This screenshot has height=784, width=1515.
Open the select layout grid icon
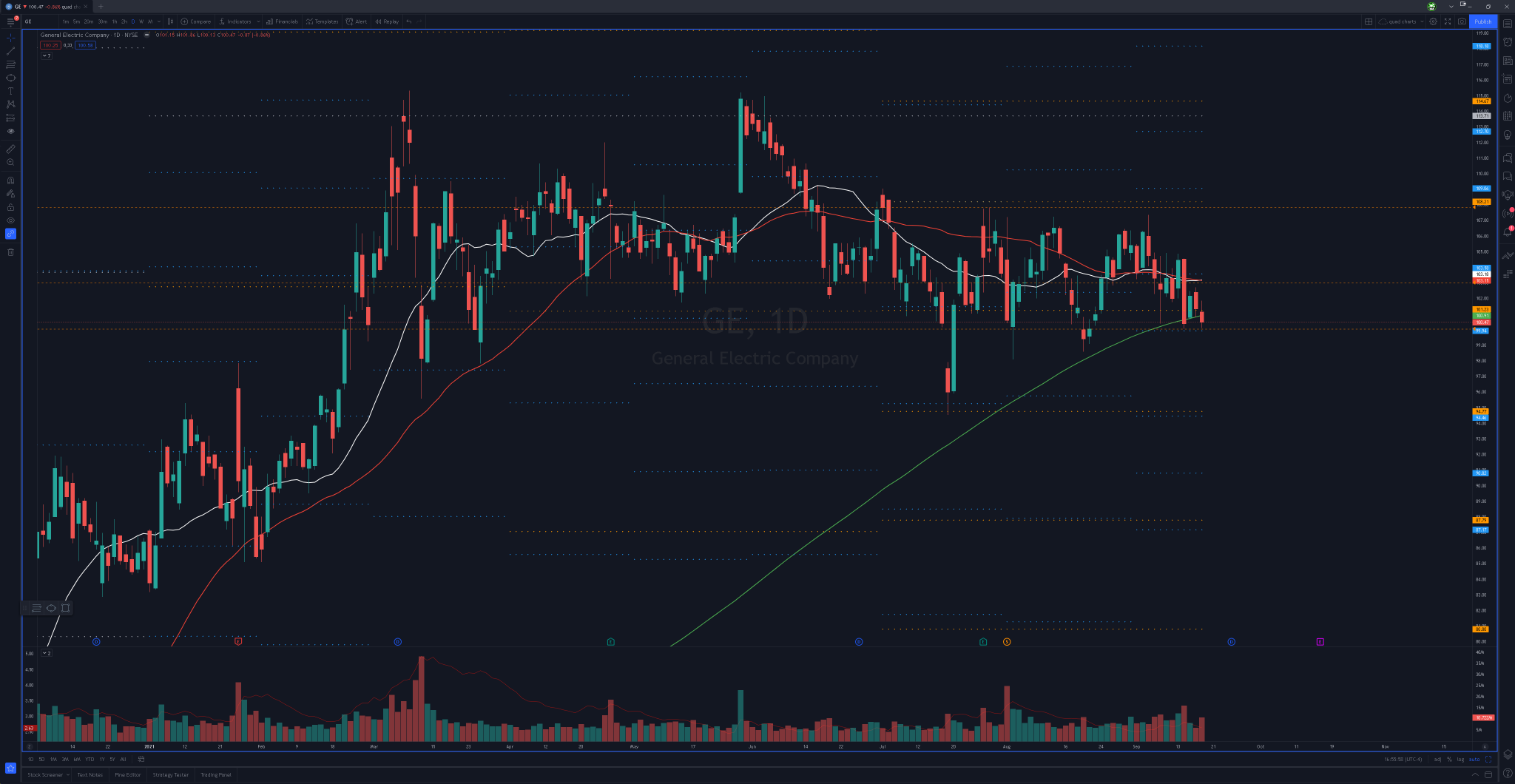pos(1369,21)
